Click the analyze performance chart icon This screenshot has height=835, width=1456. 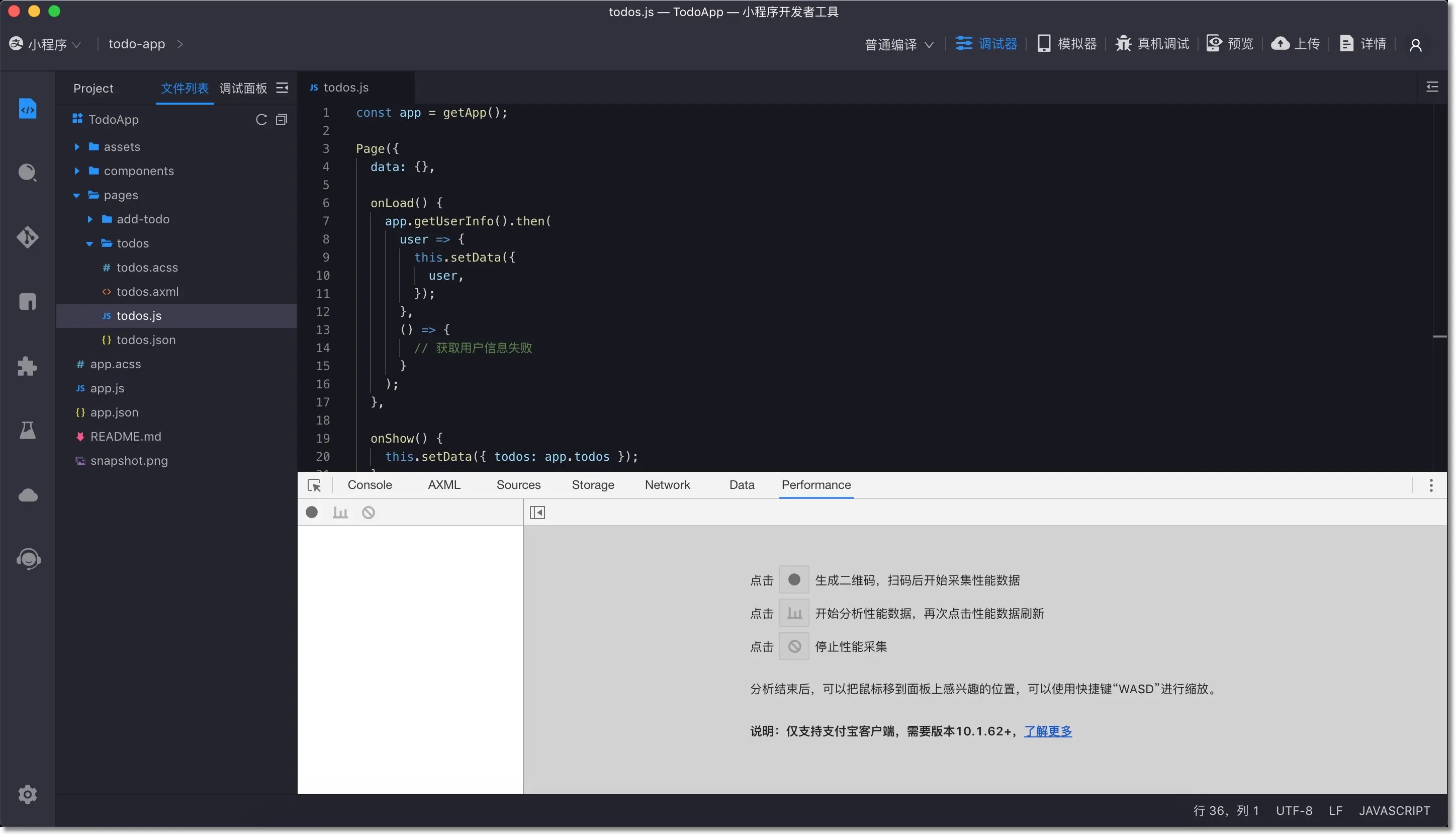coord(340,512)
